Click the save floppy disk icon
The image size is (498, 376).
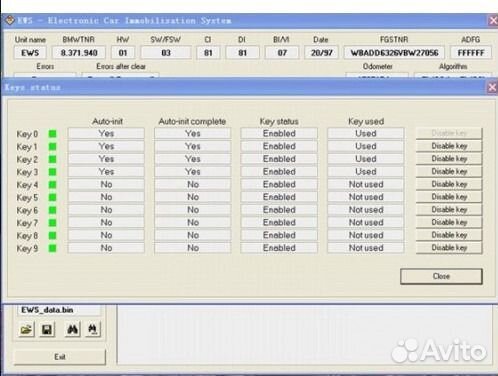tap(47, 330)
